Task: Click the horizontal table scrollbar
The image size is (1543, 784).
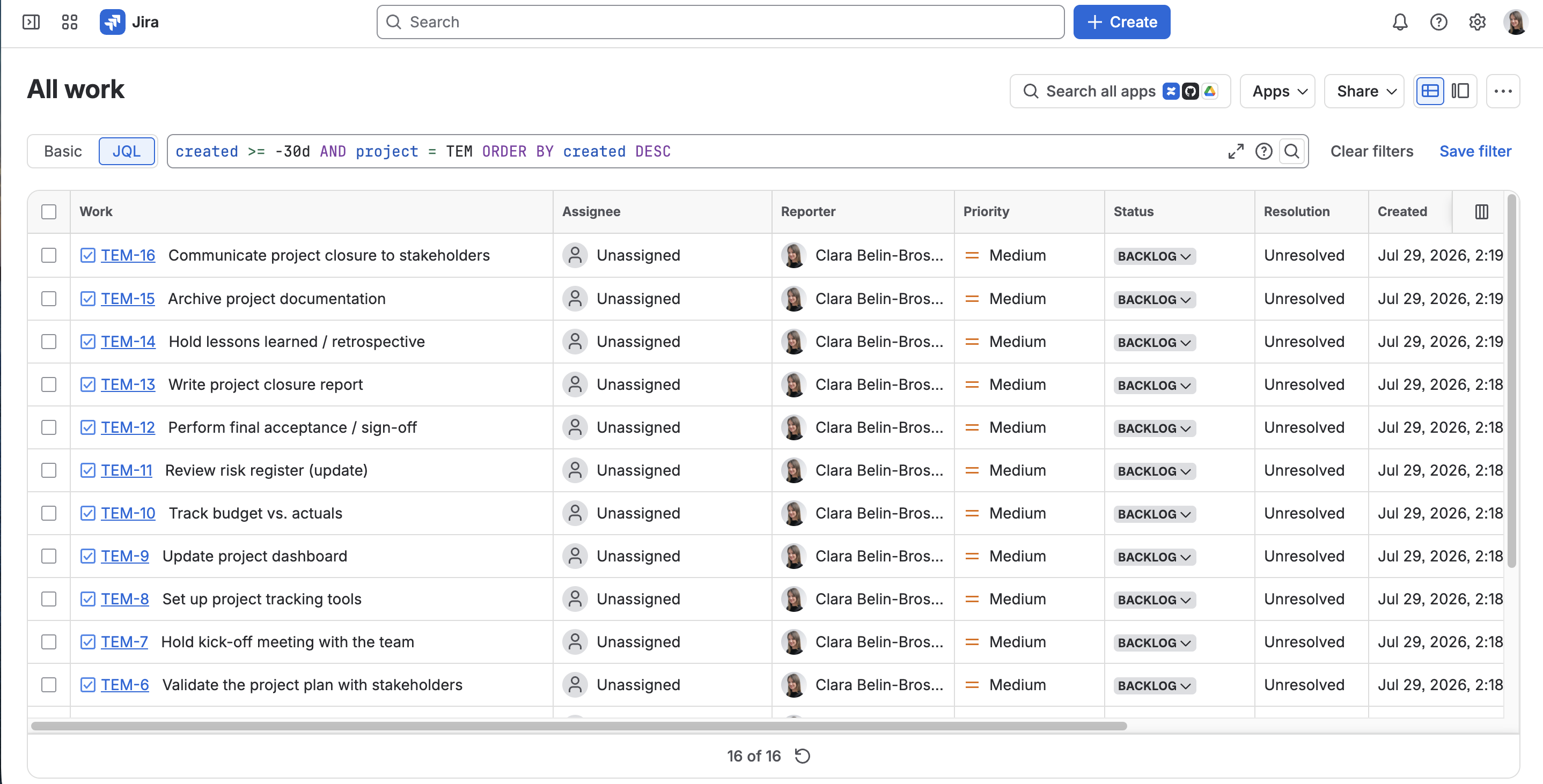Action: pyautogui.click(x=578, y=726)
